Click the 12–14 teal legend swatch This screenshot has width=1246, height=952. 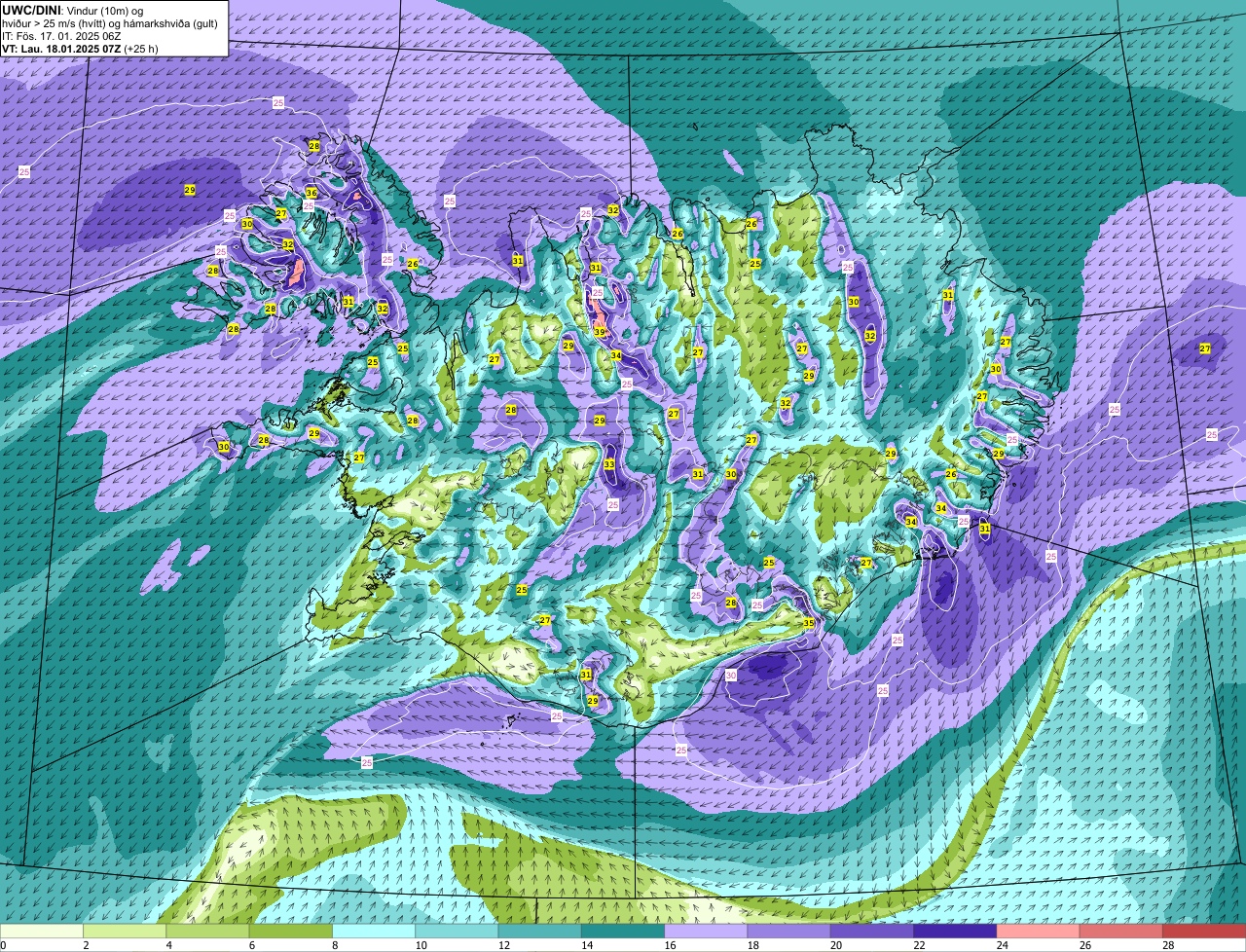(x=540, y=931)
